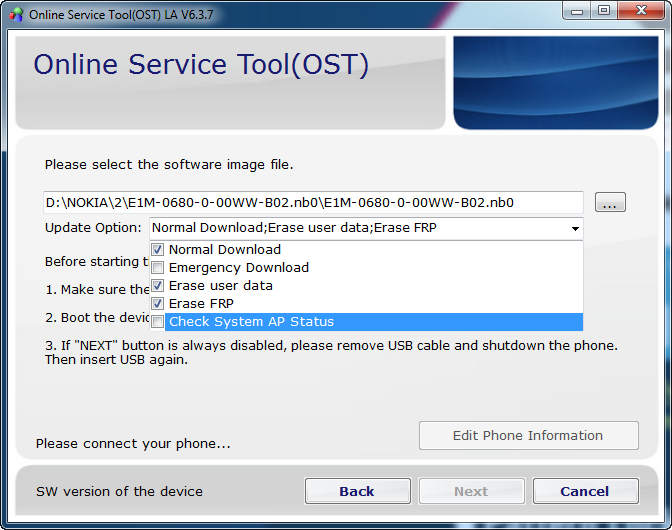
Task: Click the software image file path field
Action: coord(313,202)
